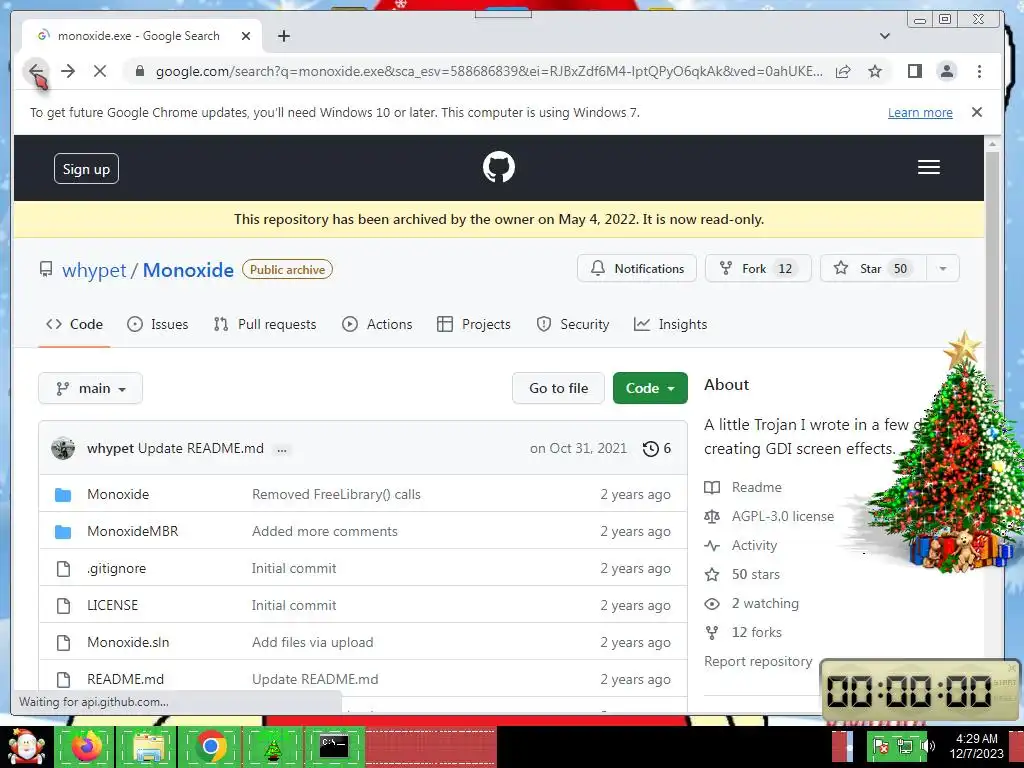Click the browser Forward arrow
1024x768 pixels.
pyautogui.click(x=68, y=71)
